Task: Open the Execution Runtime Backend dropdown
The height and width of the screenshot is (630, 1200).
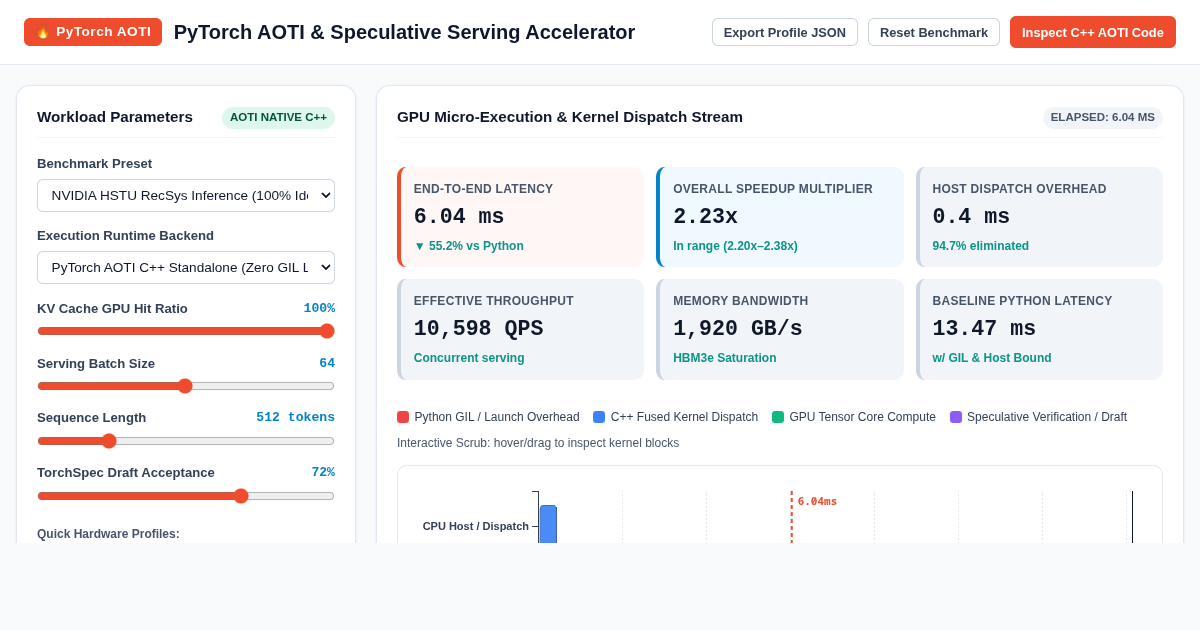Action: click(186, 267)
